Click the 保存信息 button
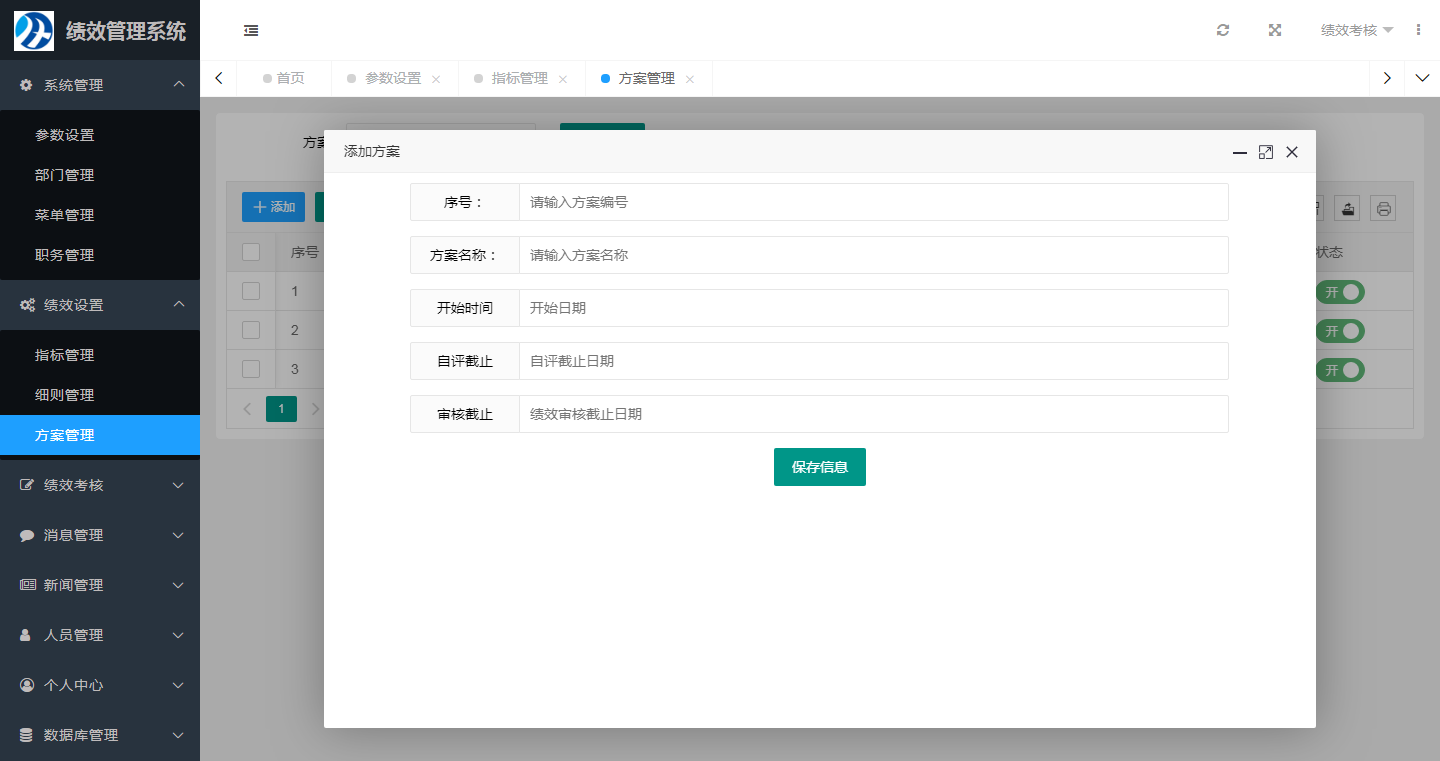1440x761 pixels. [819, 467]
